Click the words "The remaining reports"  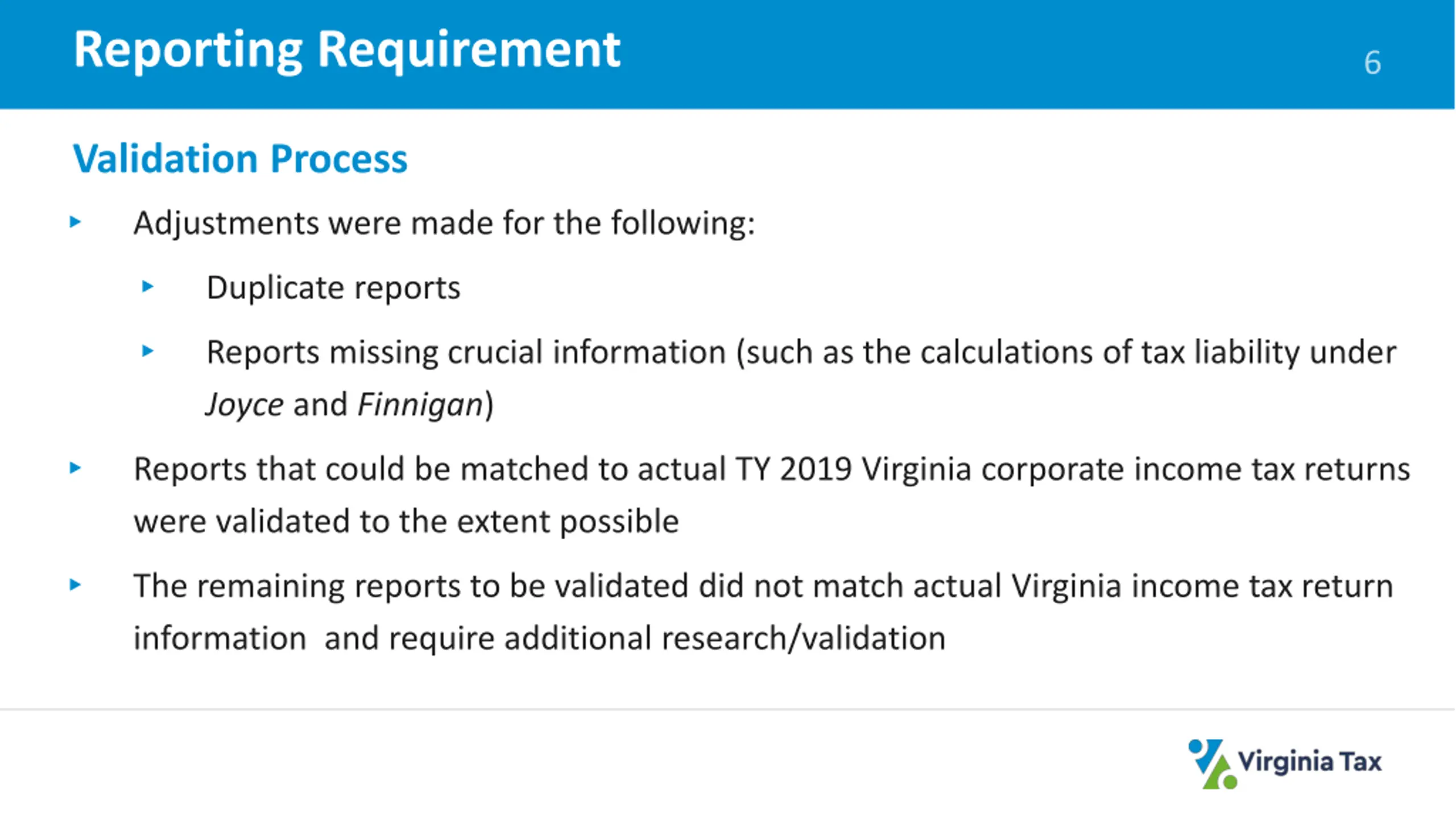click(x=296, y=586)
